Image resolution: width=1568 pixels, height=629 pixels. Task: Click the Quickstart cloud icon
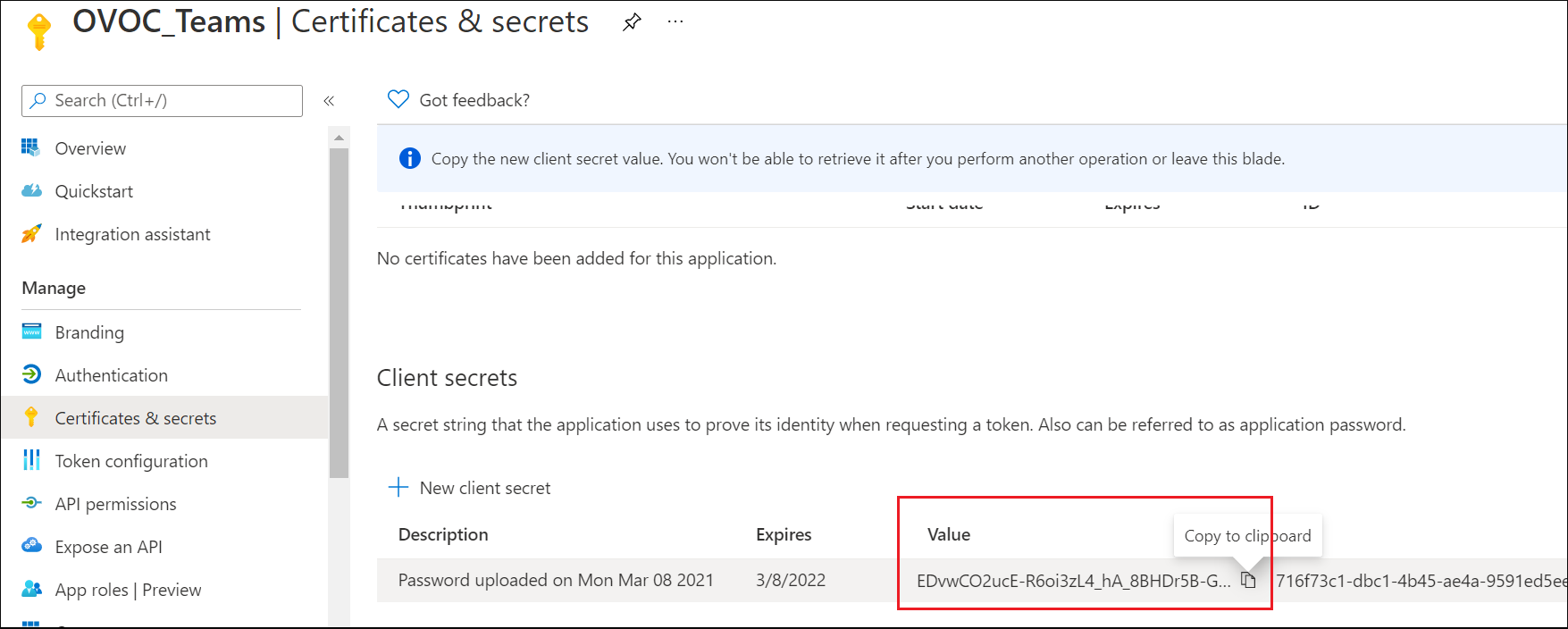tap(31, 191)
